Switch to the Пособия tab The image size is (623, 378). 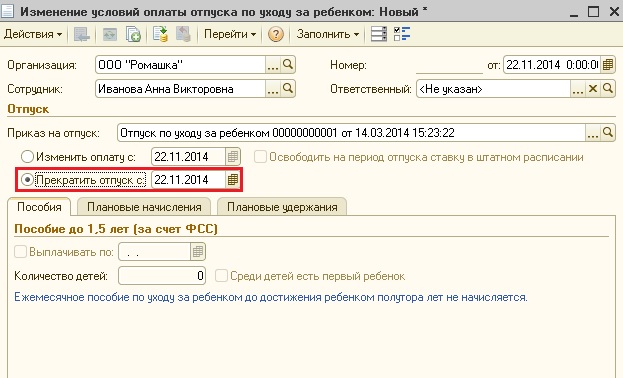click(x=39, y=207)
